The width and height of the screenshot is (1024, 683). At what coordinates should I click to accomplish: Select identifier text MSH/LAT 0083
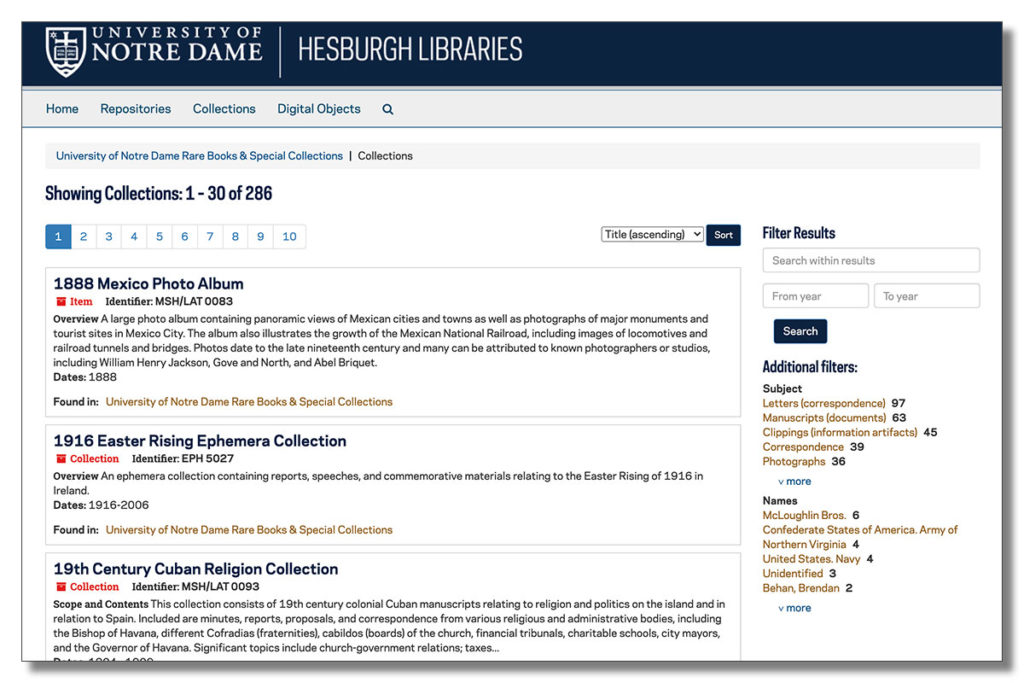coord(194,302)
